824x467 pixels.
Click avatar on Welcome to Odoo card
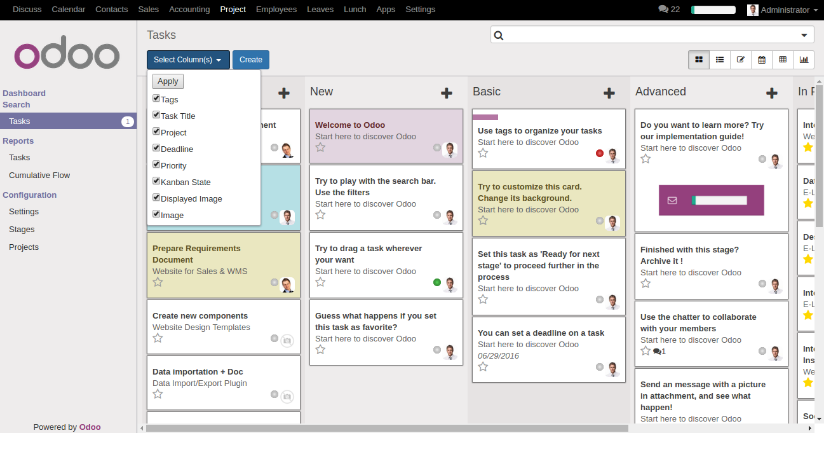click(450, 150)
